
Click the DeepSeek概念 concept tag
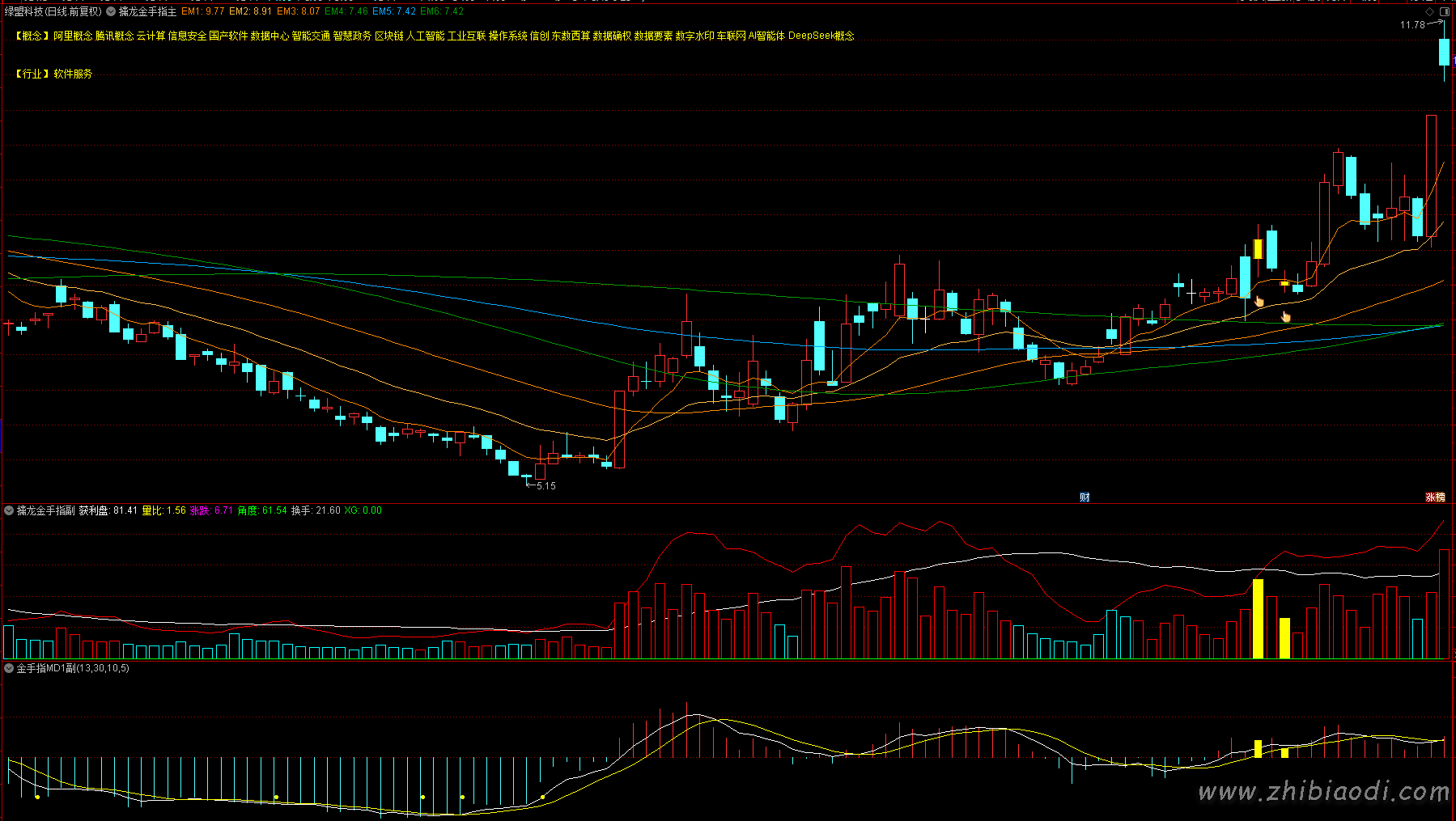coord(821,36)
